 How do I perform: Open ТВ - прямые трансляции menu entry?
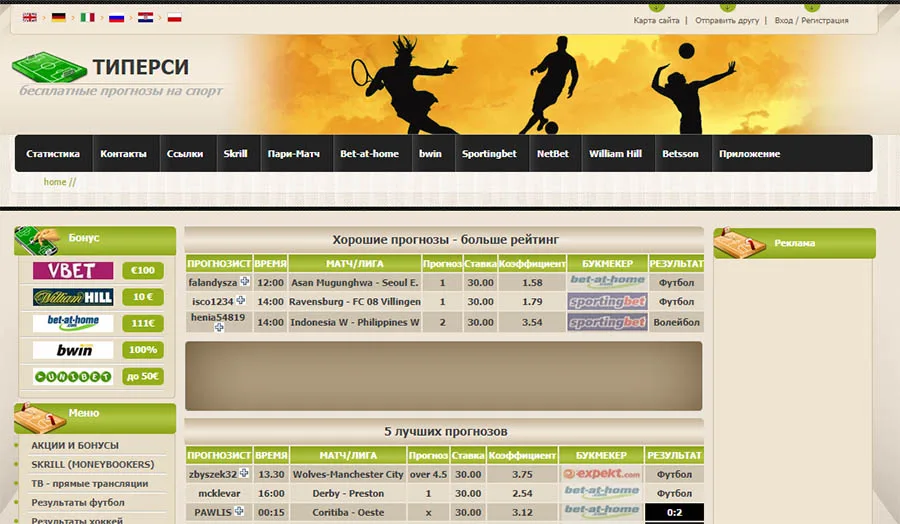click(x=90, y=483)
